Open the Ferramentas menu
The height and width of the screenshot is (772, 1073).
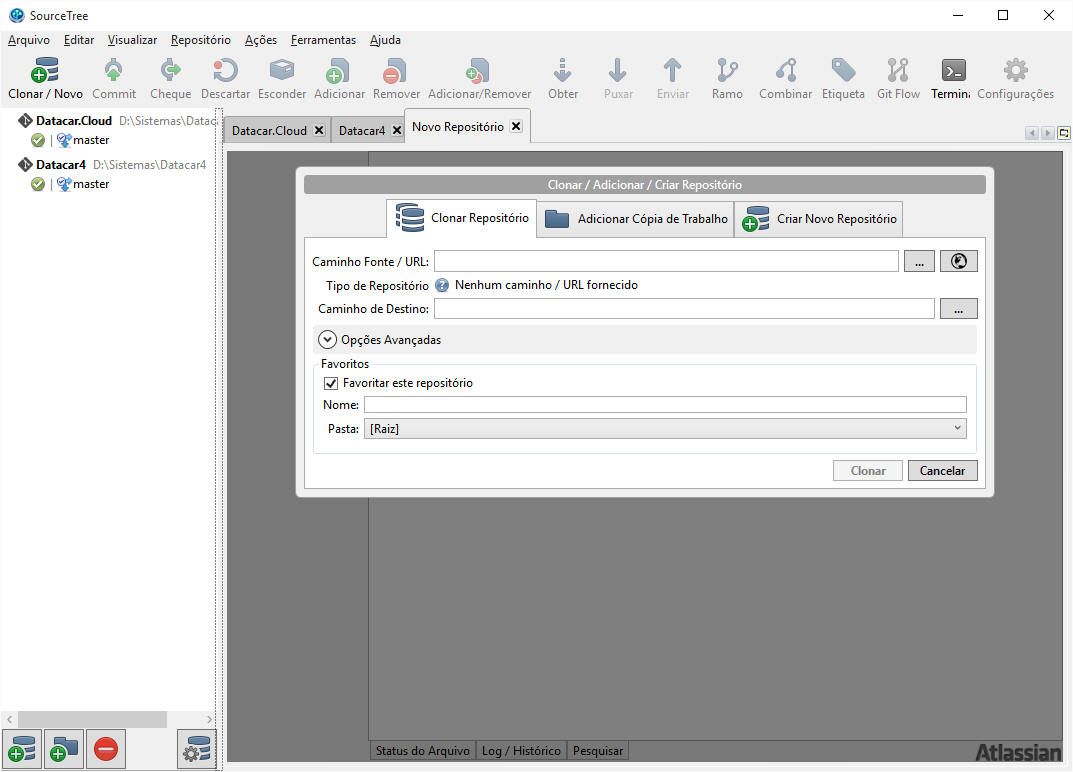coord(323,40)
